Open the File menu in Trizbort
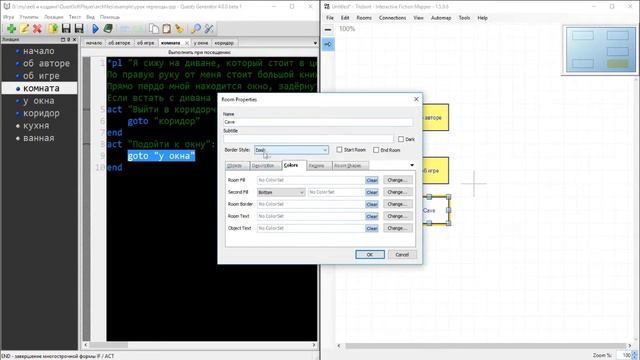This screenshot has height=360, width=640. 330,18
